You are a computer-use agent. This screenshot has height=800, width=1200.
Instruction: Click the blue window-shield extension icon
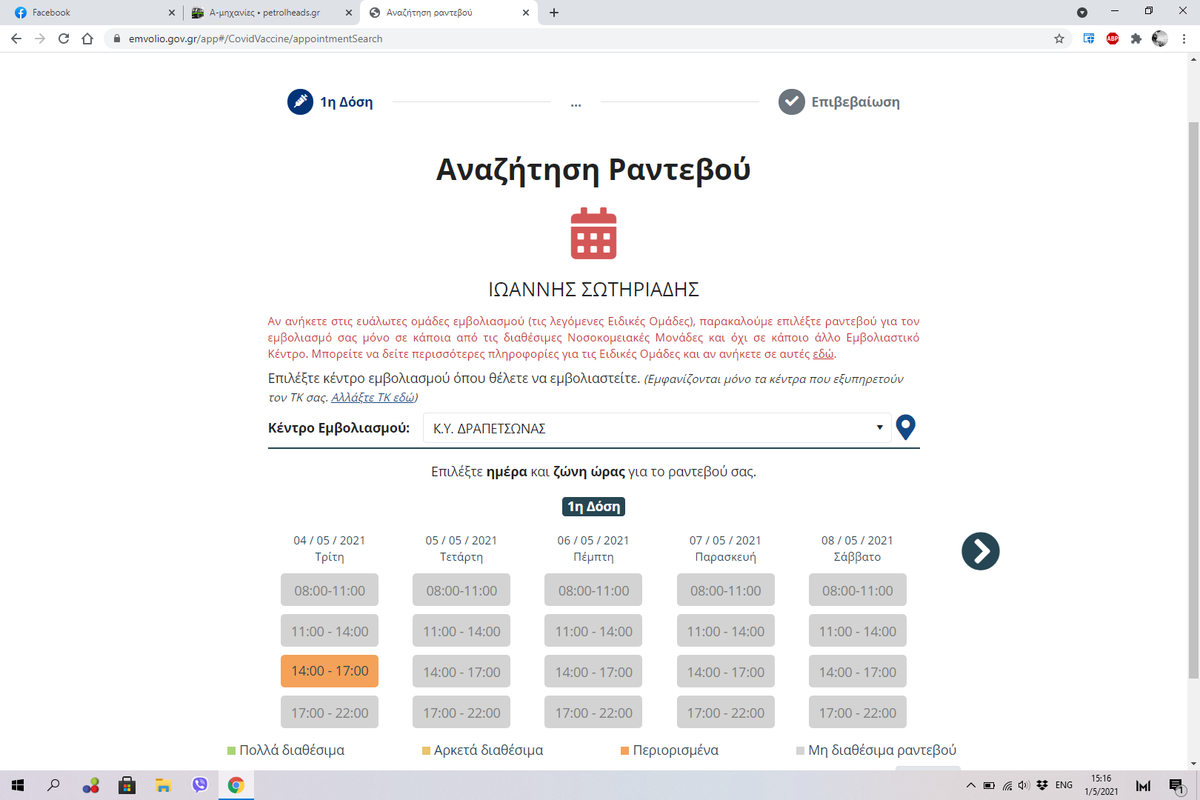click(x=1088, y=39)
